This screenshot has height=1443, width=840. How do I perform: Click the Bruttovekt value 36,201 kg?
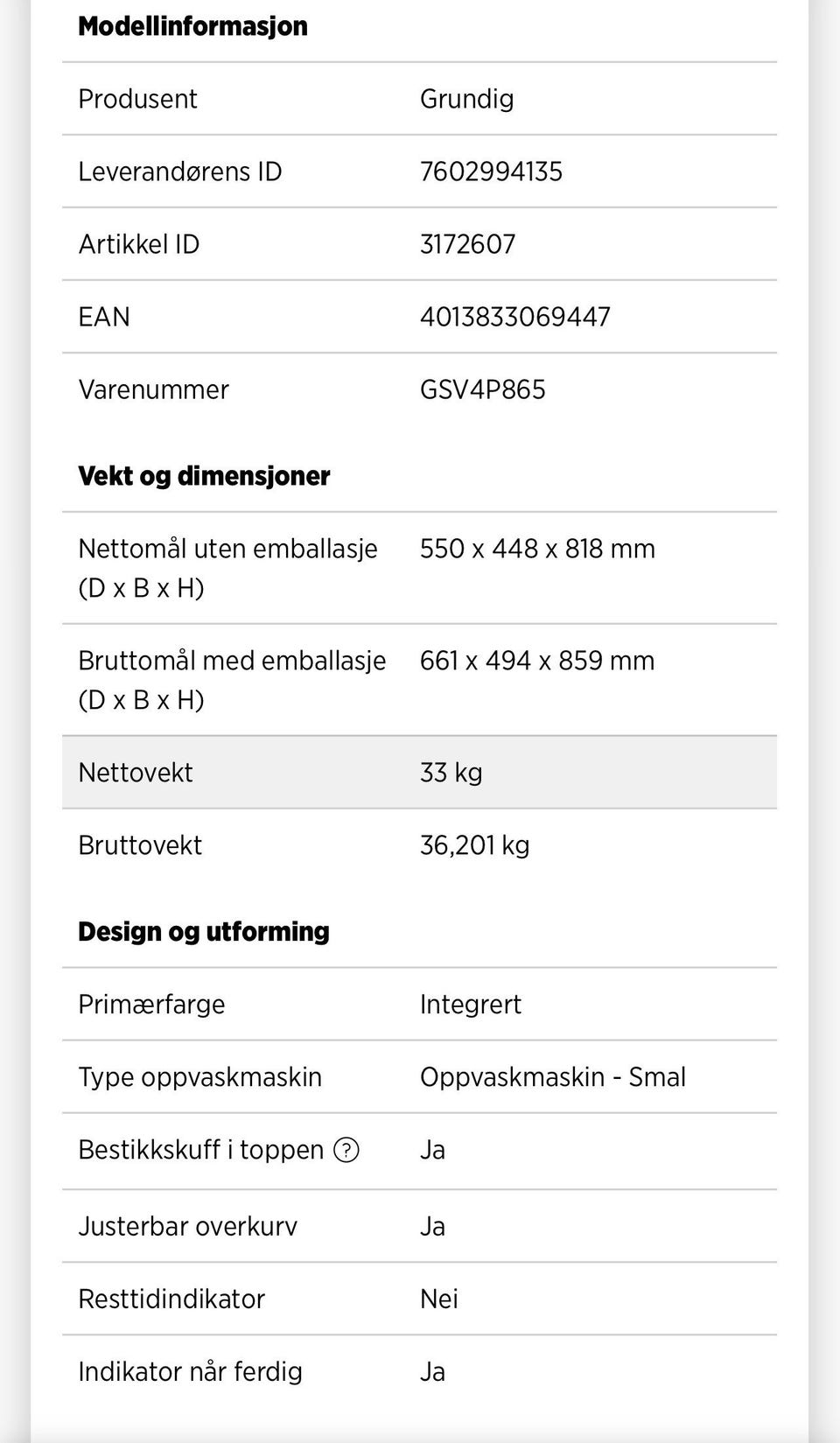click(474, 845)
